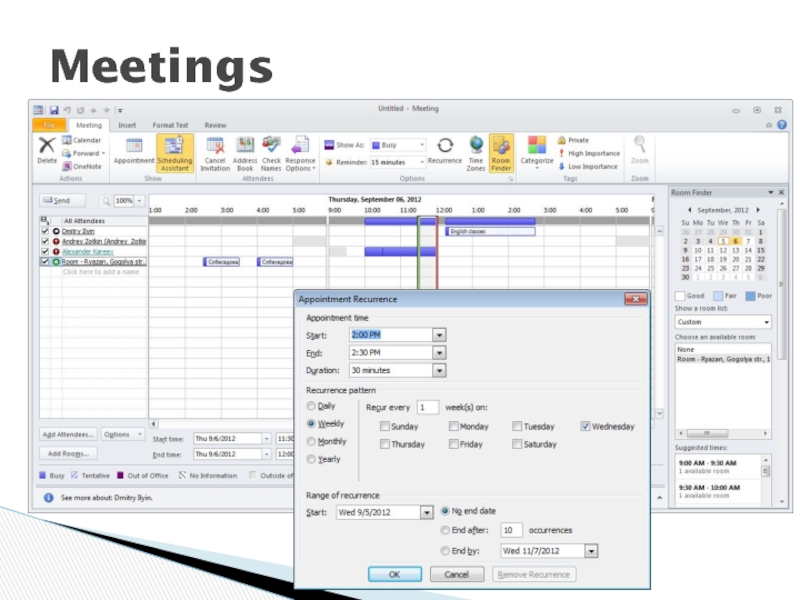Screen dimensions: 800x600
Task: Switch to the Insert ribbon tab
Action: point(127,125)
